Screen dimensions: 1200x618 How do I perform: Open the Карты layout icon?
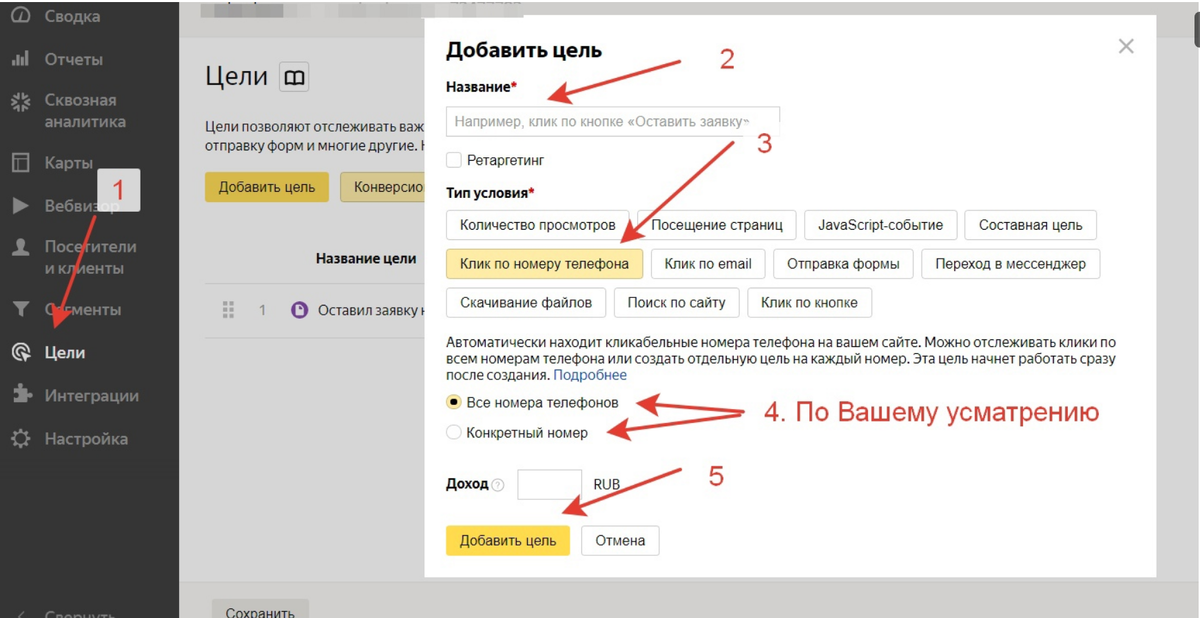point(20,163)
